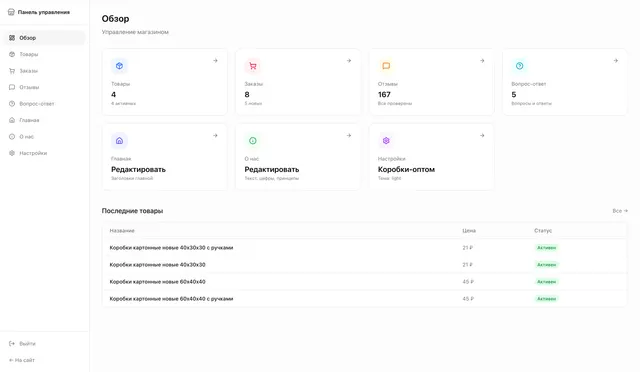Viewport: 640px width, 372px height.
Task: Click the Товары icon in sidebar
Action: point(12,54)
